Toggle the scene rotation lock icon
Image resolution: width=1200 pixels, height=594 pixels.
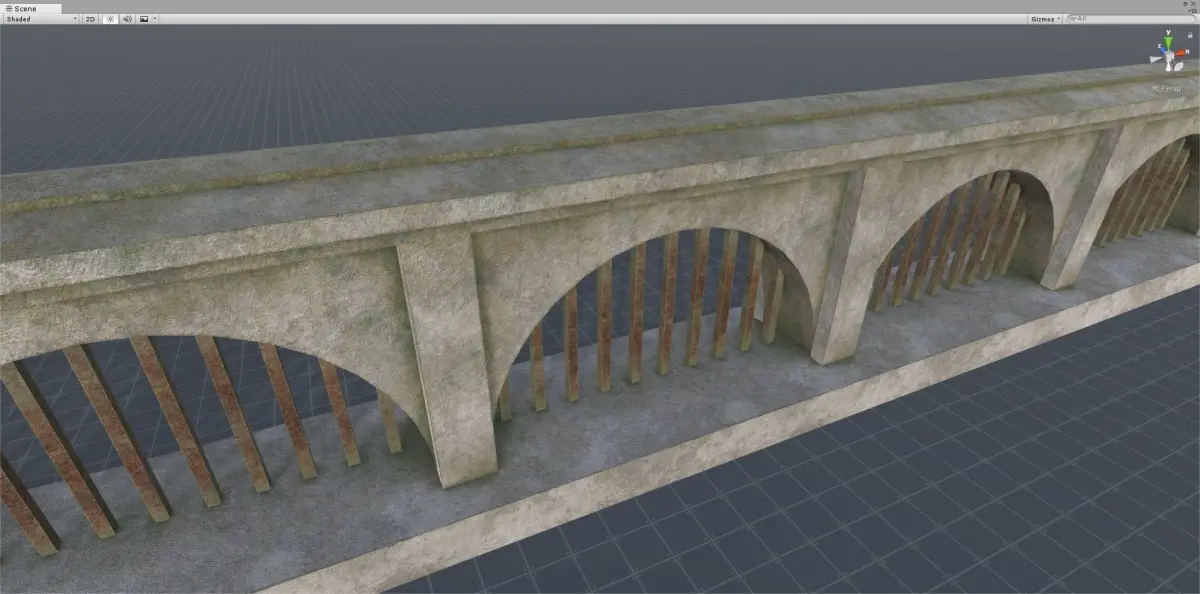1190,35
